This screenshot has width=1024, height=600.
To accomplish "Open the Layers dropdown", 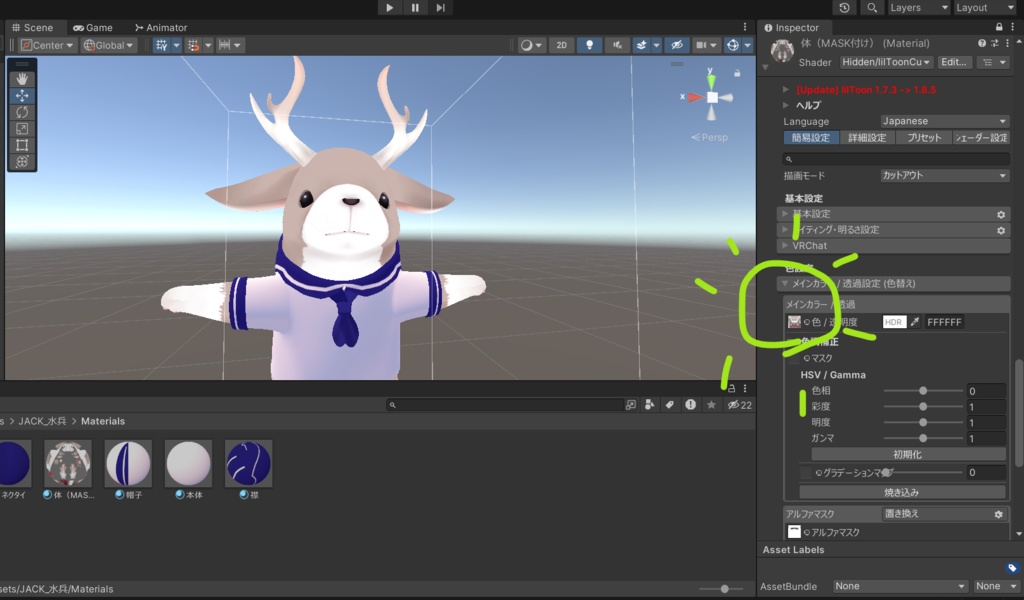I will click(x=918, y=8).
